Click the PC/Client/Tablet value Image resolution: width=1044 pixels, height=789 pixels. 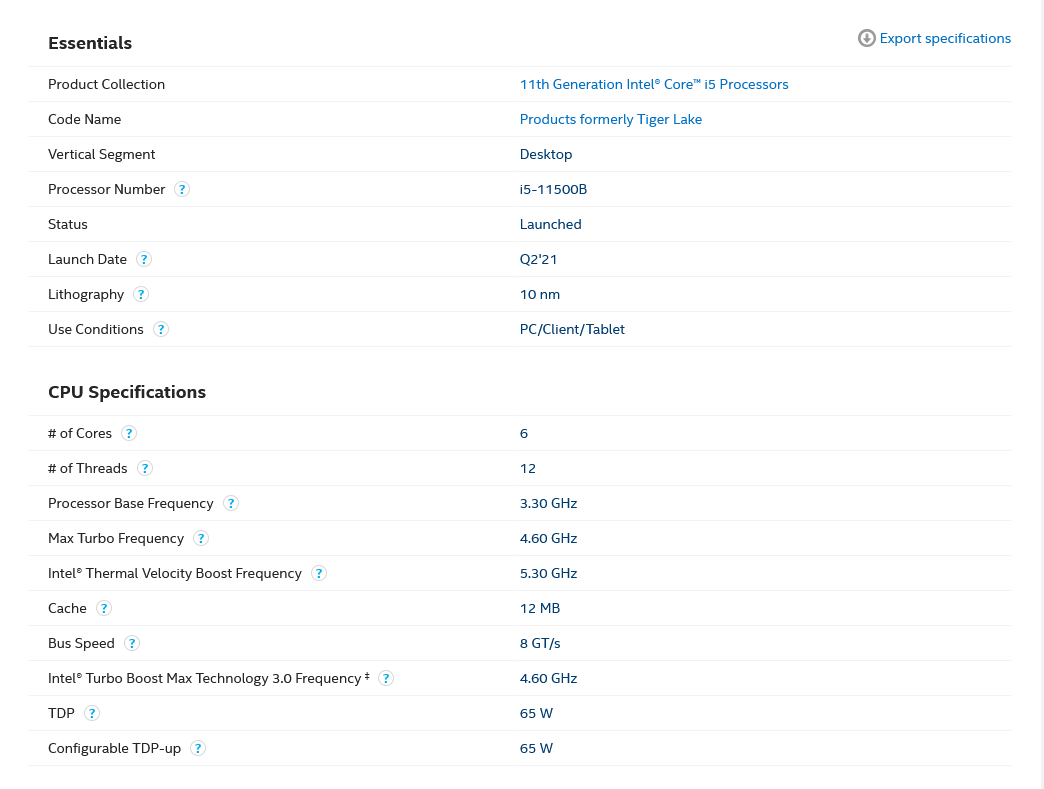click(572, 329)
